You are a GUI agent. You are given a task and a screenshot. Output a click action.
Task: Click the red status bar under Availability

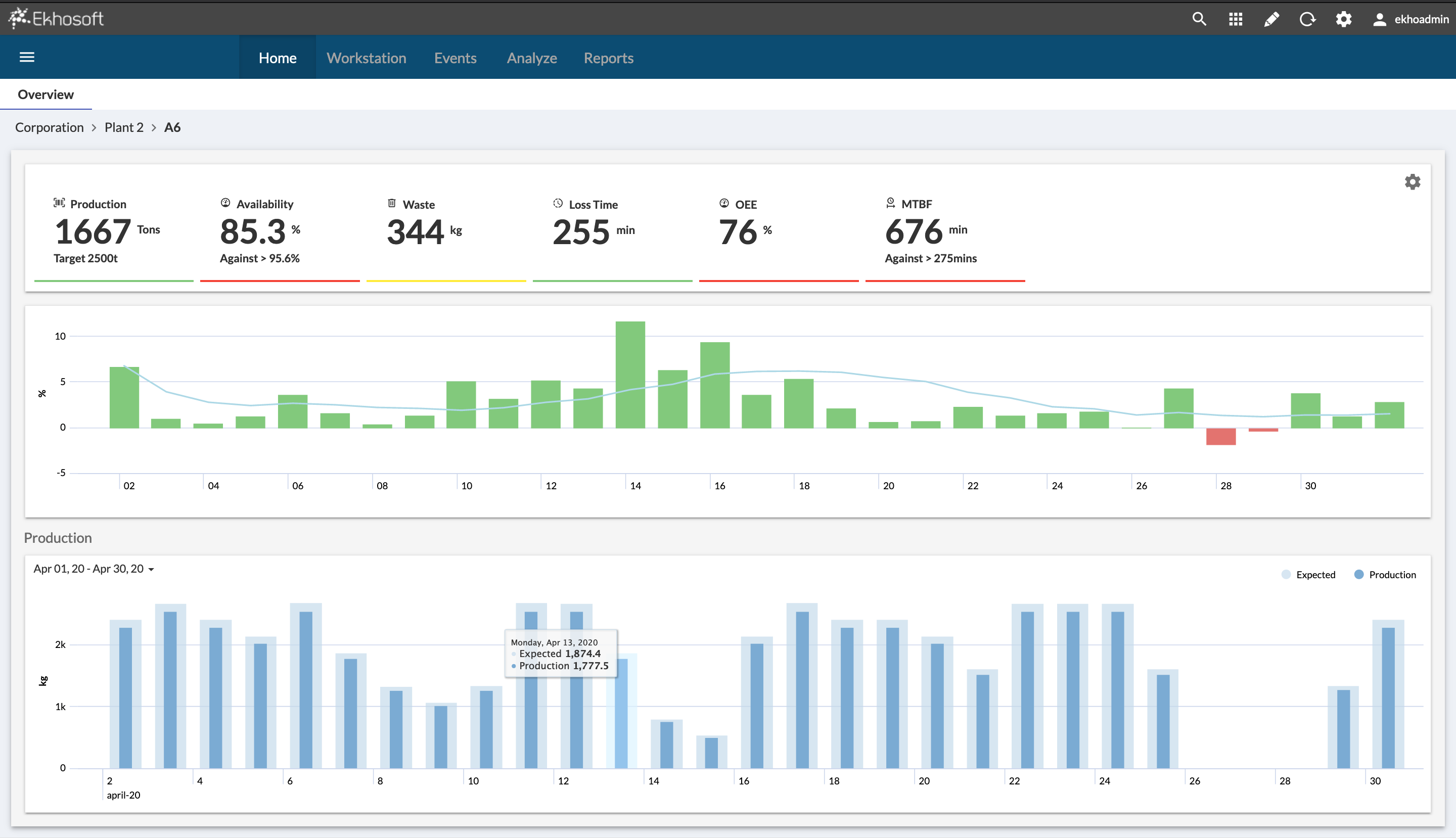[x=279, y=281]
